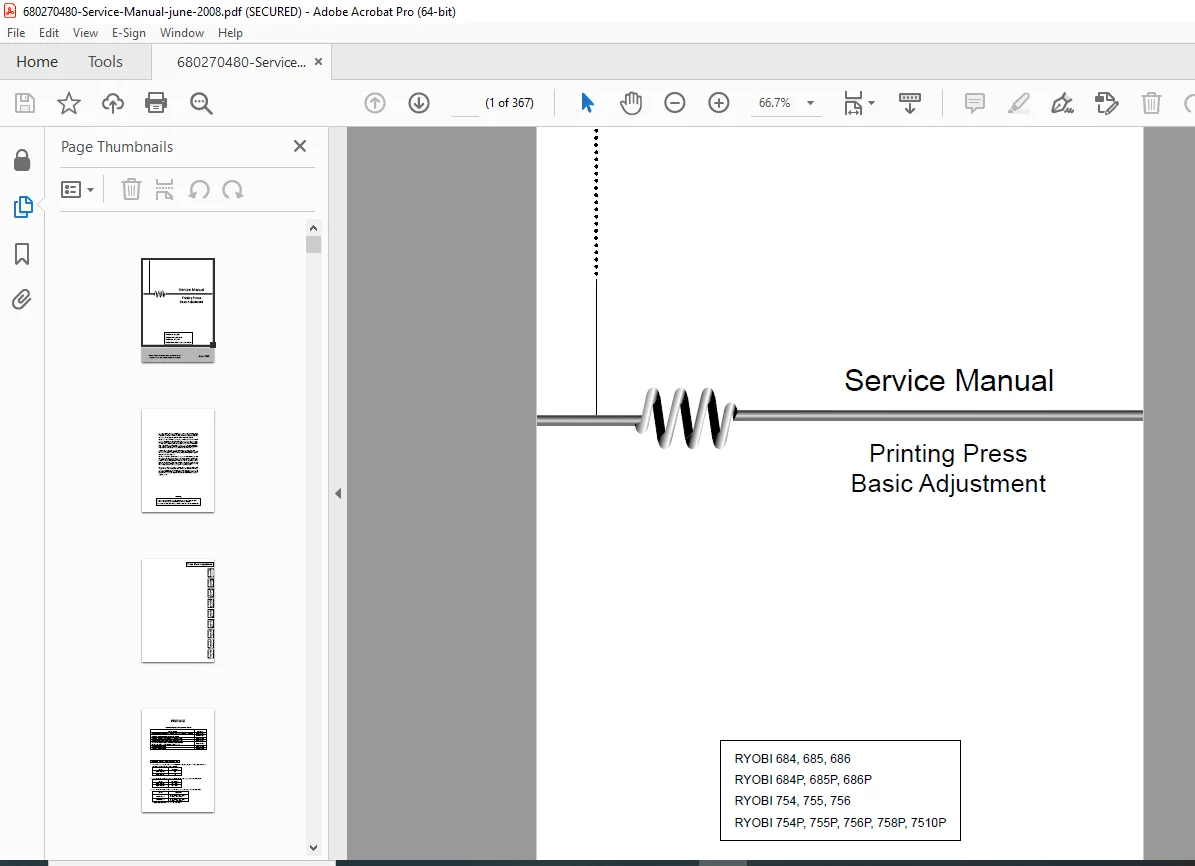Switch to the Tools tab
Viewport: 1195px width, 866px height.
tap(105, 62)
